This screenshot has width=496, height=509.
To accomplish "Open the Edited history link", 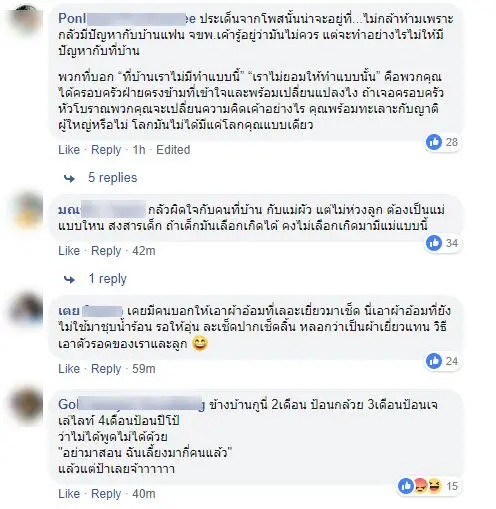I will 173,150.
